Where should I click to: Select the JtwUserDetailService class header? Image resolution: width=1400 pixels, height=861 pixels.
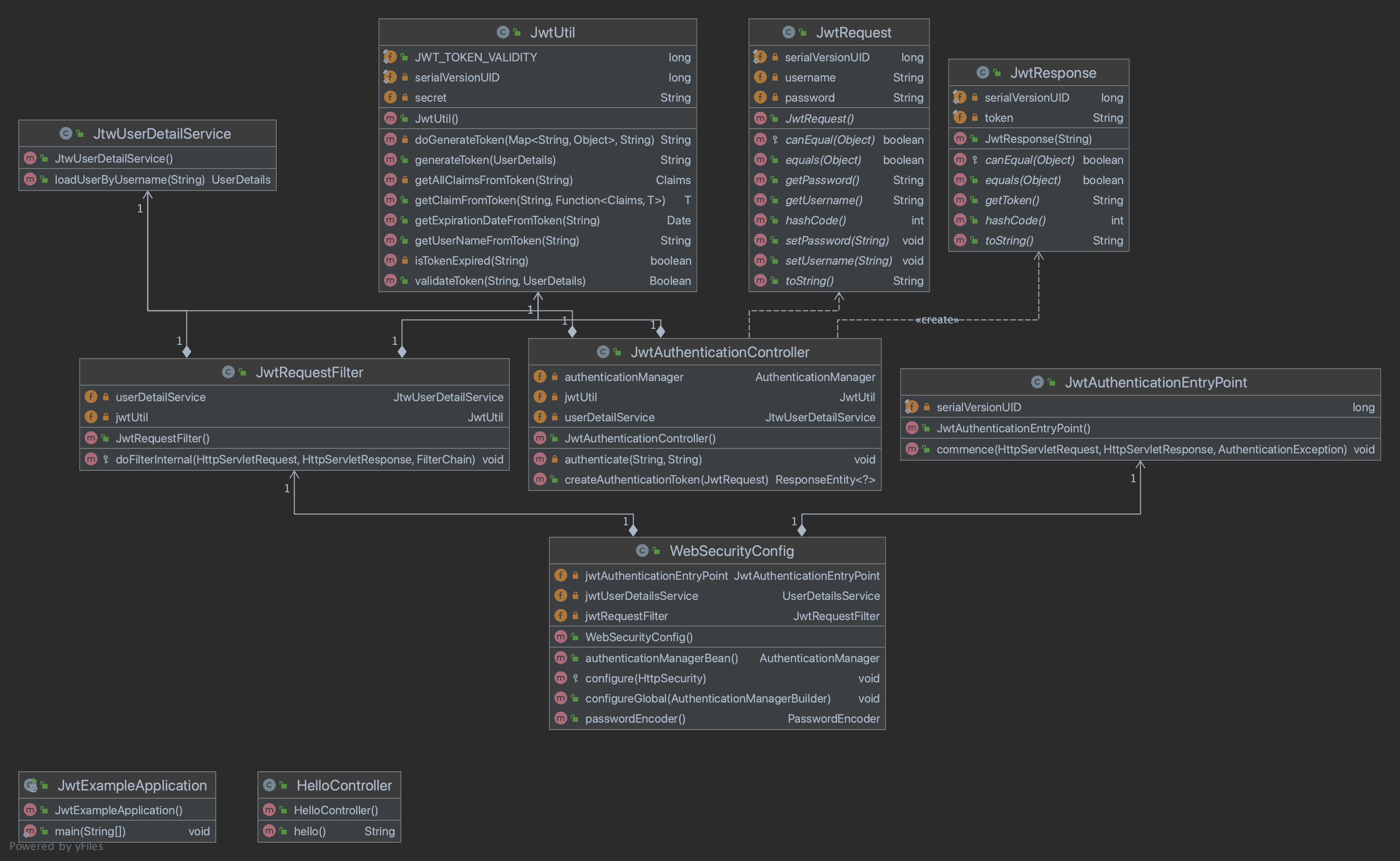click(x=162, y=134)
